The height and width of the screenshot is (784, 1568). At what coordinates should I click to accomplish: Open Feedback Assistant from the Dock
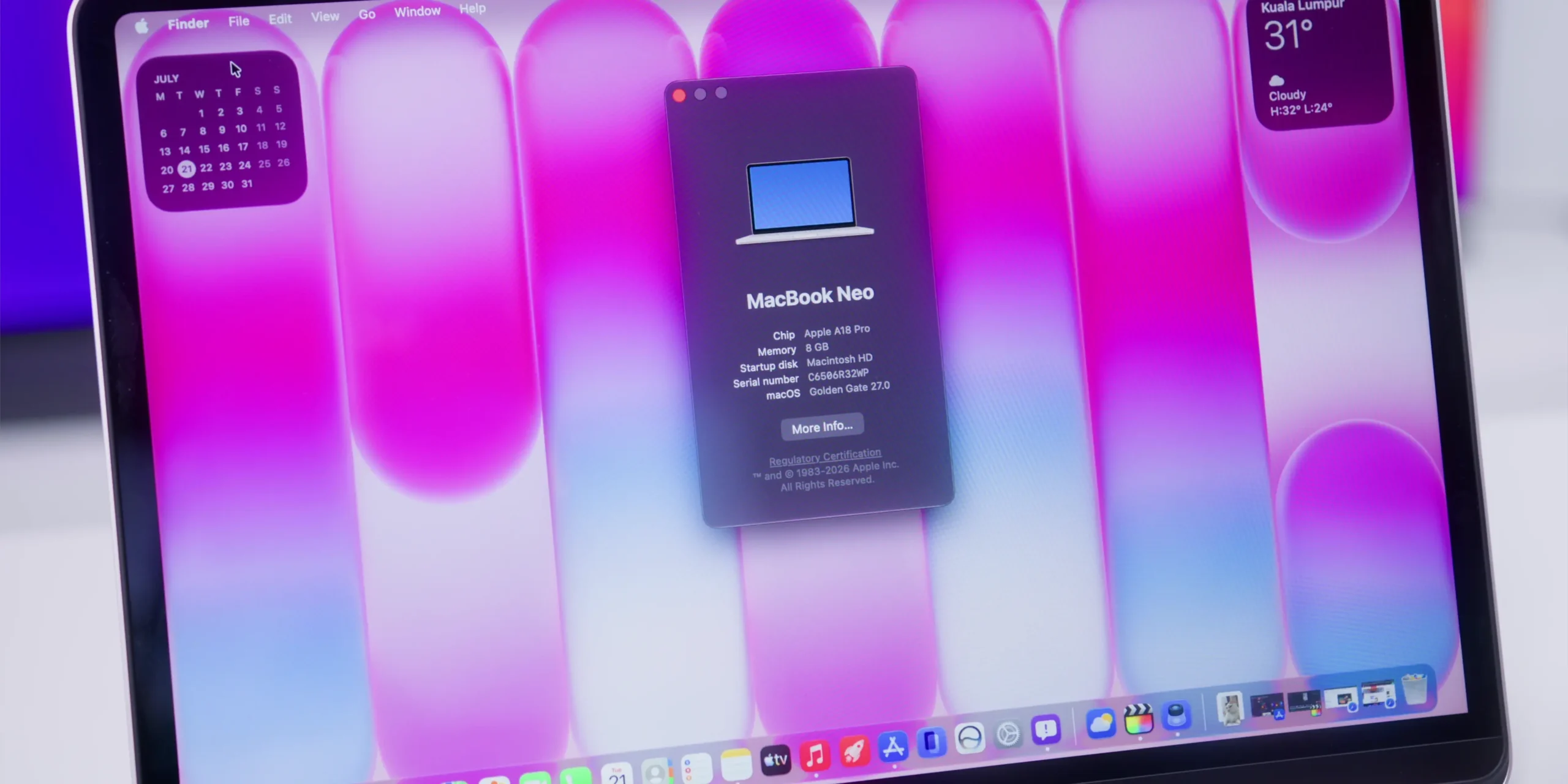click(x=1046, y=729)
